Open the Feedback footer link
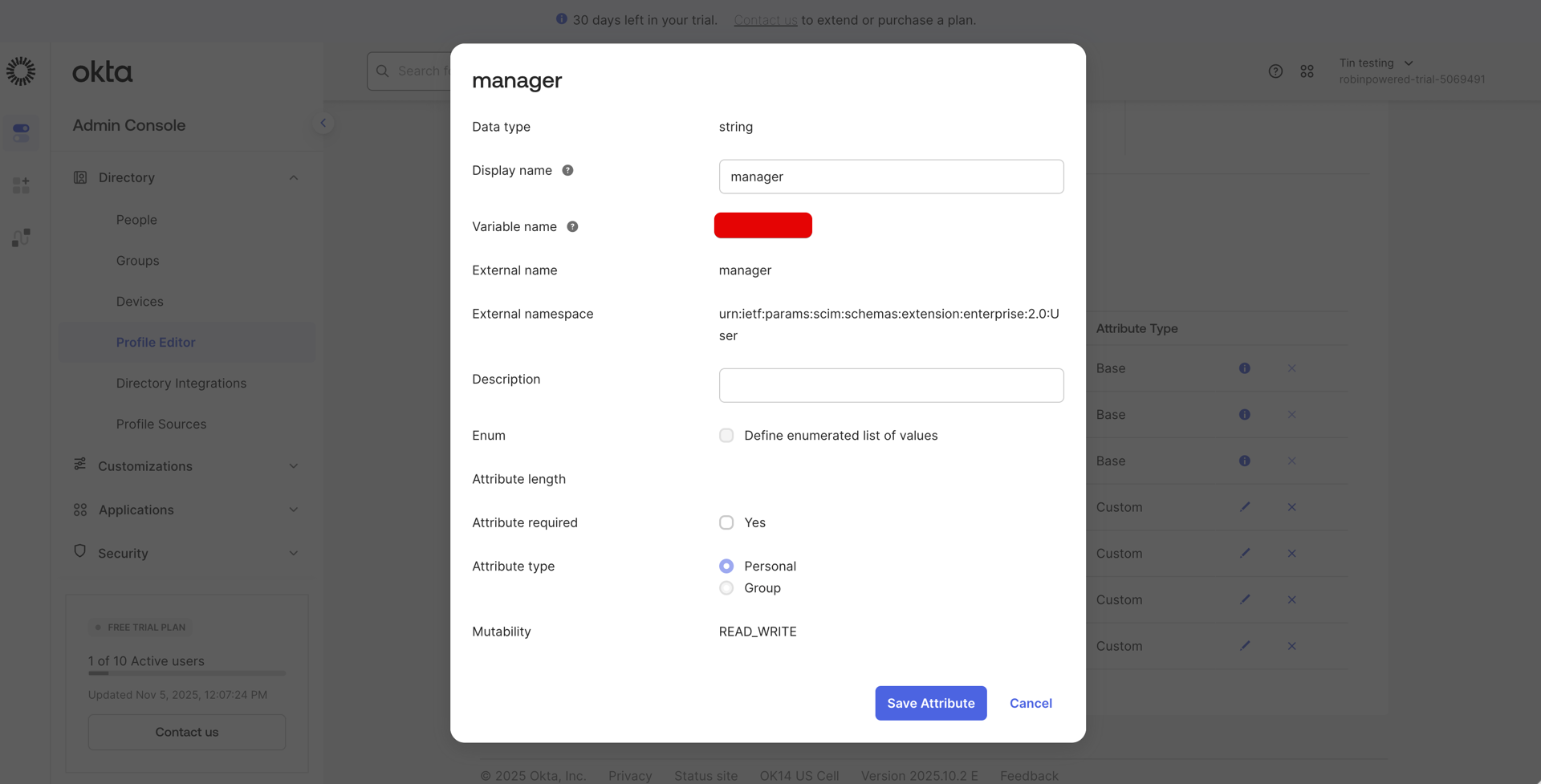 click(1029, 776)
